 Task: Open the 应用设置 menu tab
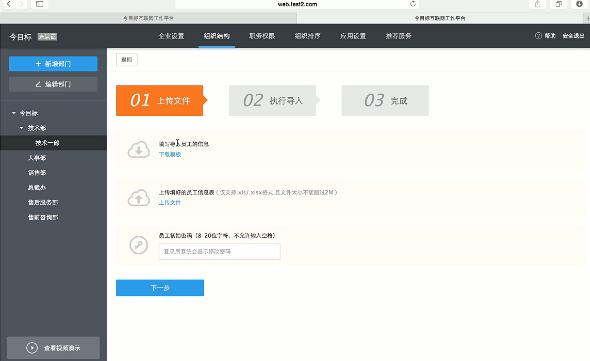[353, 36]
